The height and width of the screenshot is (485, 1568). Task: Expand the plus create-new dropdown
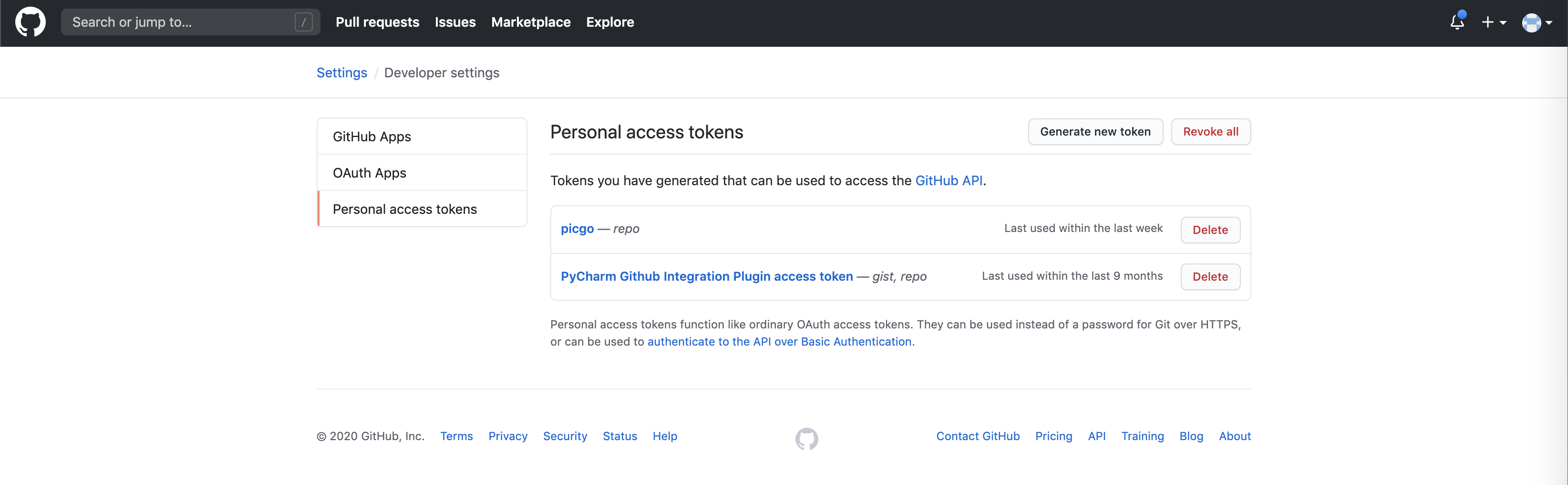[1494, 22]
